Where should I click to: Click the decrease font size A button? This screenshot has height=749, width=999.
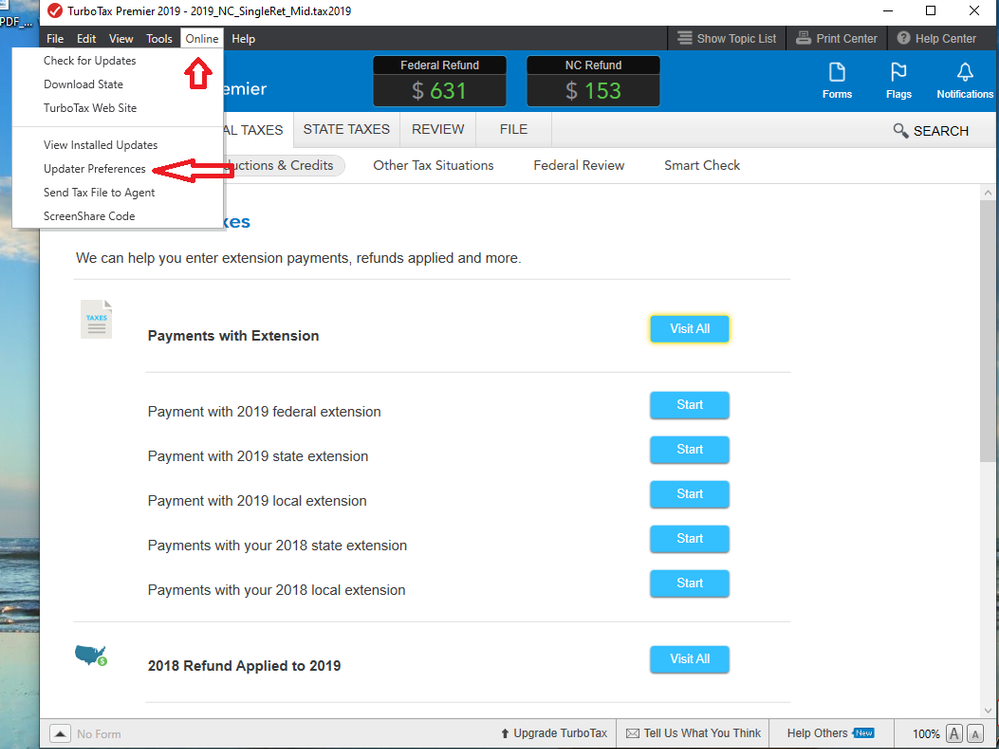coord(975,734)
